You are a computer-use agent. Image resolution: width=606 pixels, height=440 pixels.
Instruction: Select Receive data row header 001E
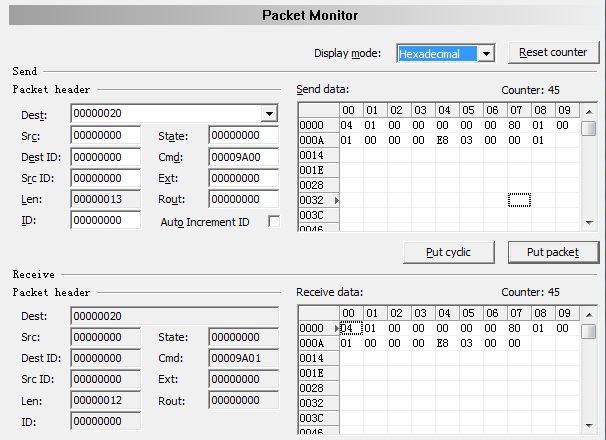[319, 373]
